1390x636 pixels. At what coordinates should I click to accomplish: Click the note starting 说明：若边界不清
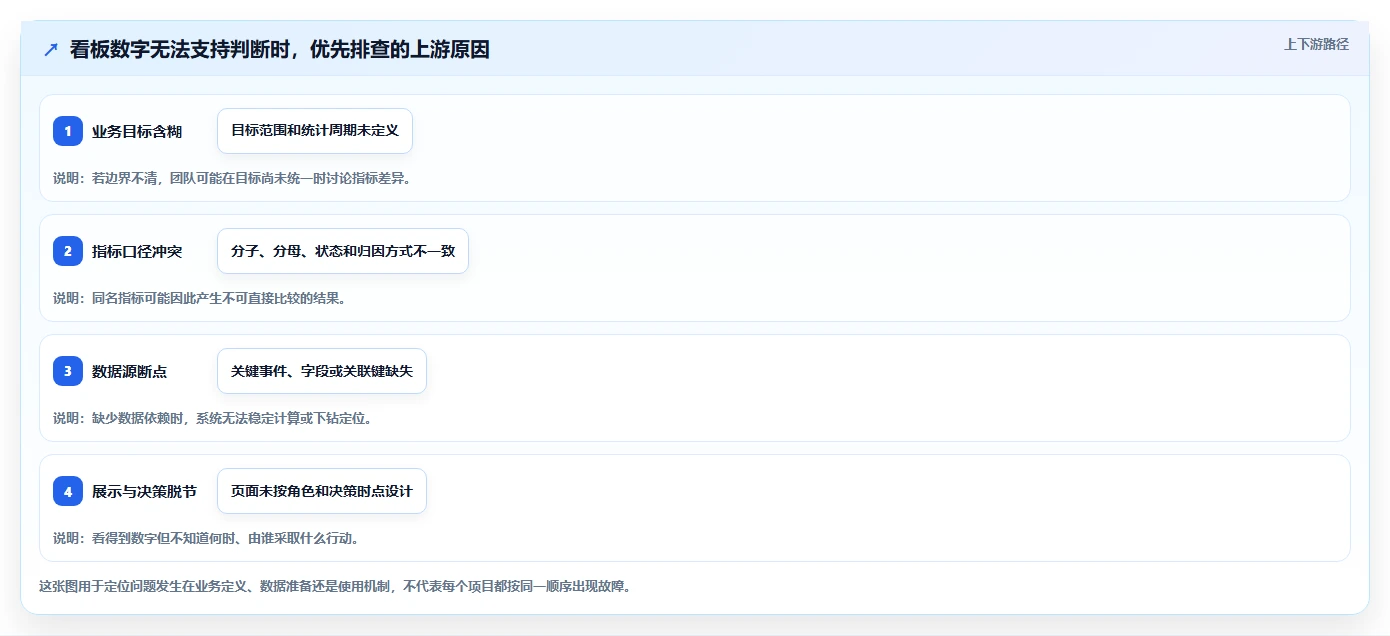tap(232, 178)
